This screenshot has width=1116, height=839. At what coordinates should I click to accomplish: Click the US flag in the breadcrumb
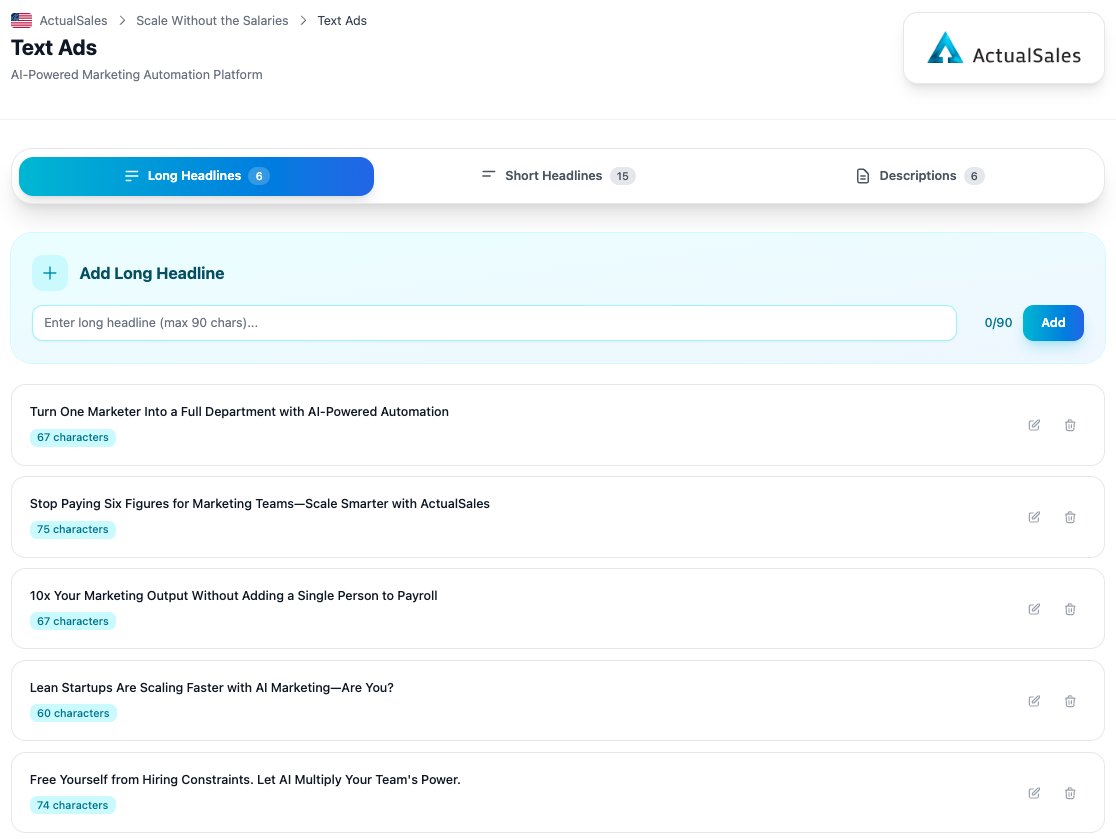point(19,19)
